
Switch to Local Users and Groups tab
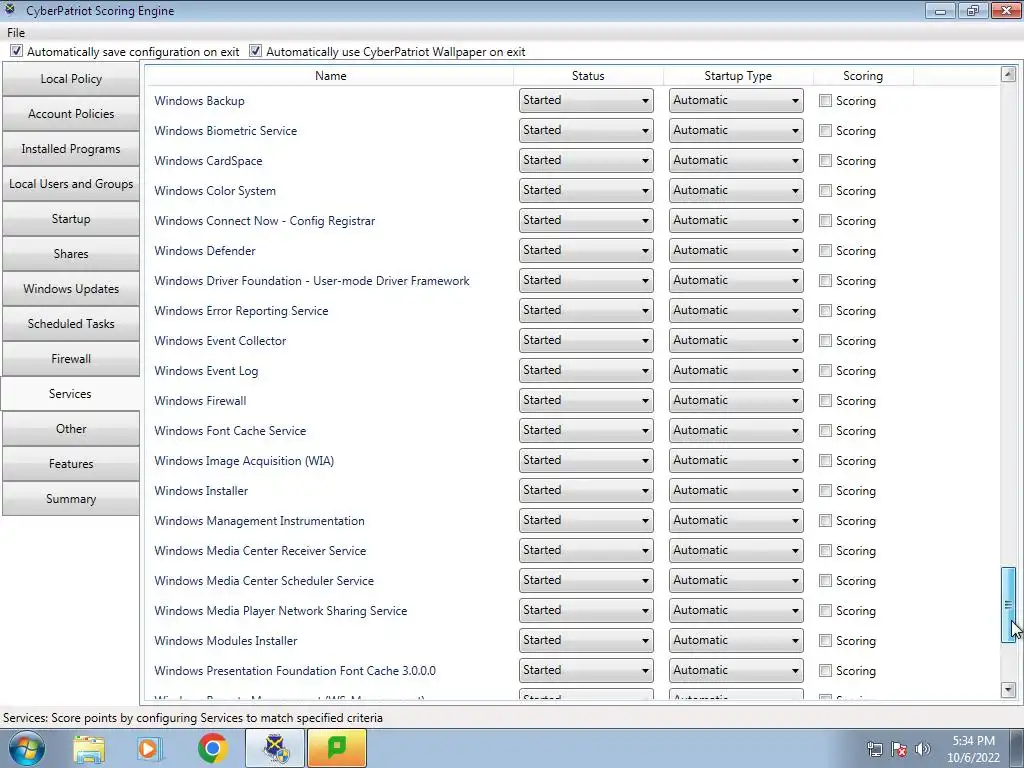coord(71,184)
